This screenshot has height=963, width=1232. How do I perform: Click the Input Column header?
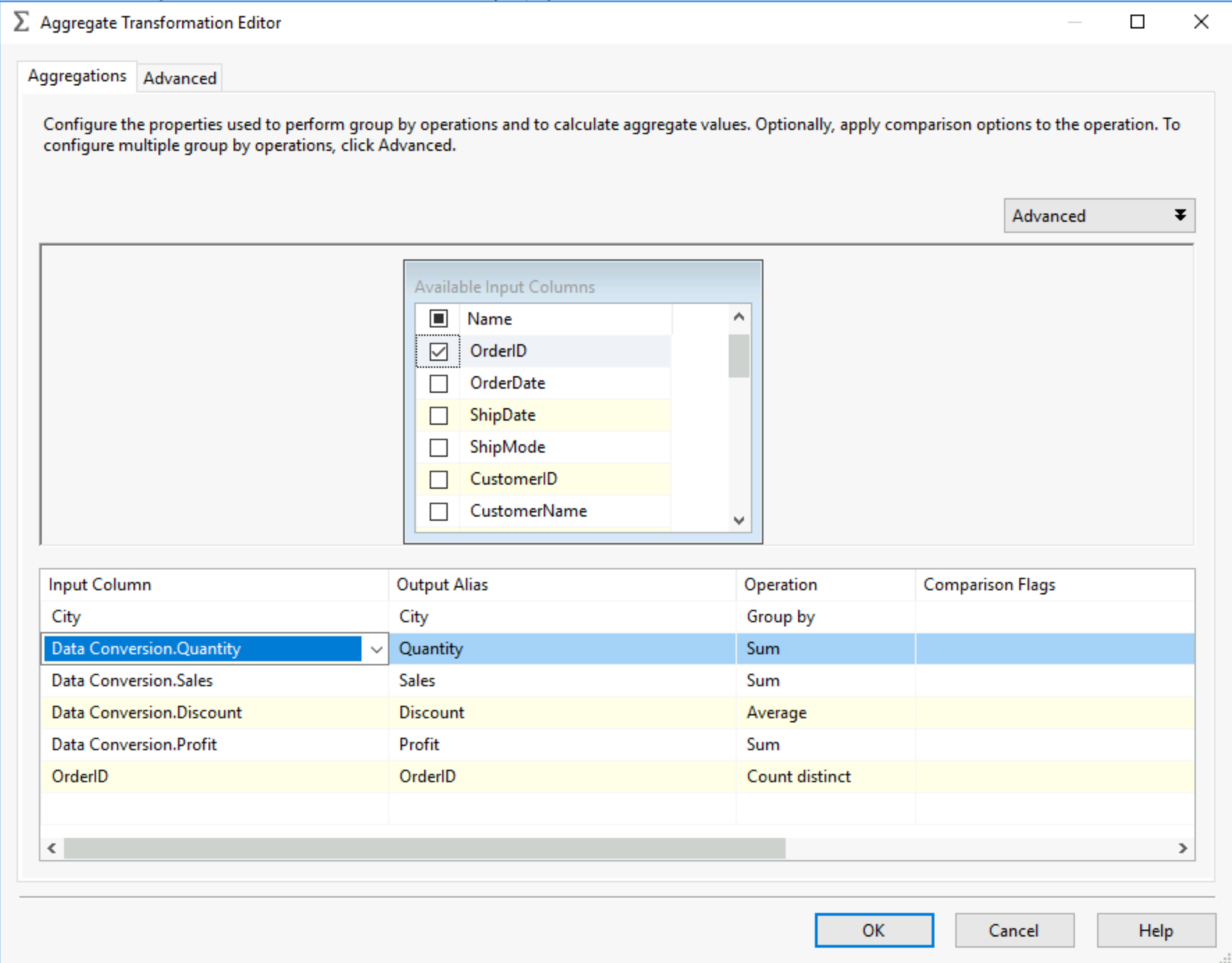pyautogui.click(x=214, y=585)
